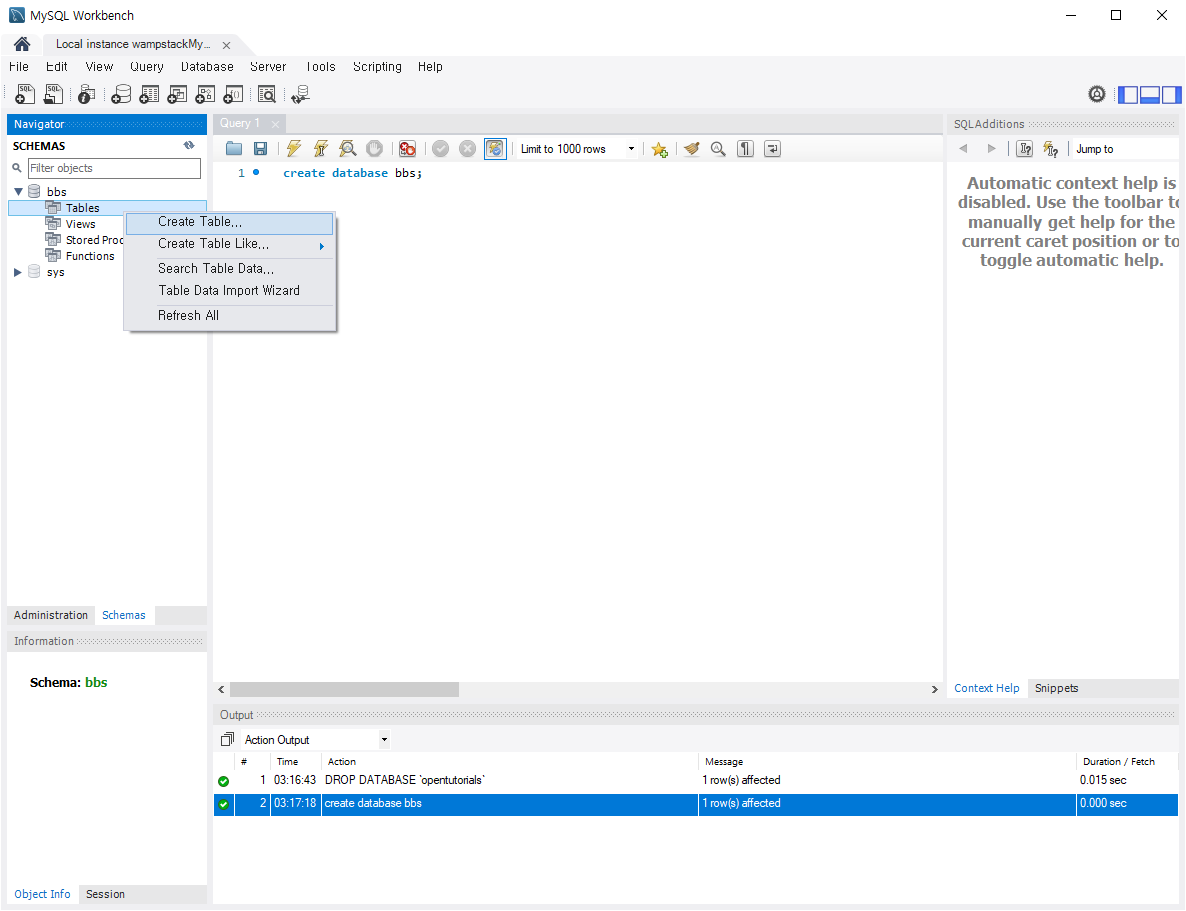
Task: Click the create new table toolbar icon
Action: point(149,94)
